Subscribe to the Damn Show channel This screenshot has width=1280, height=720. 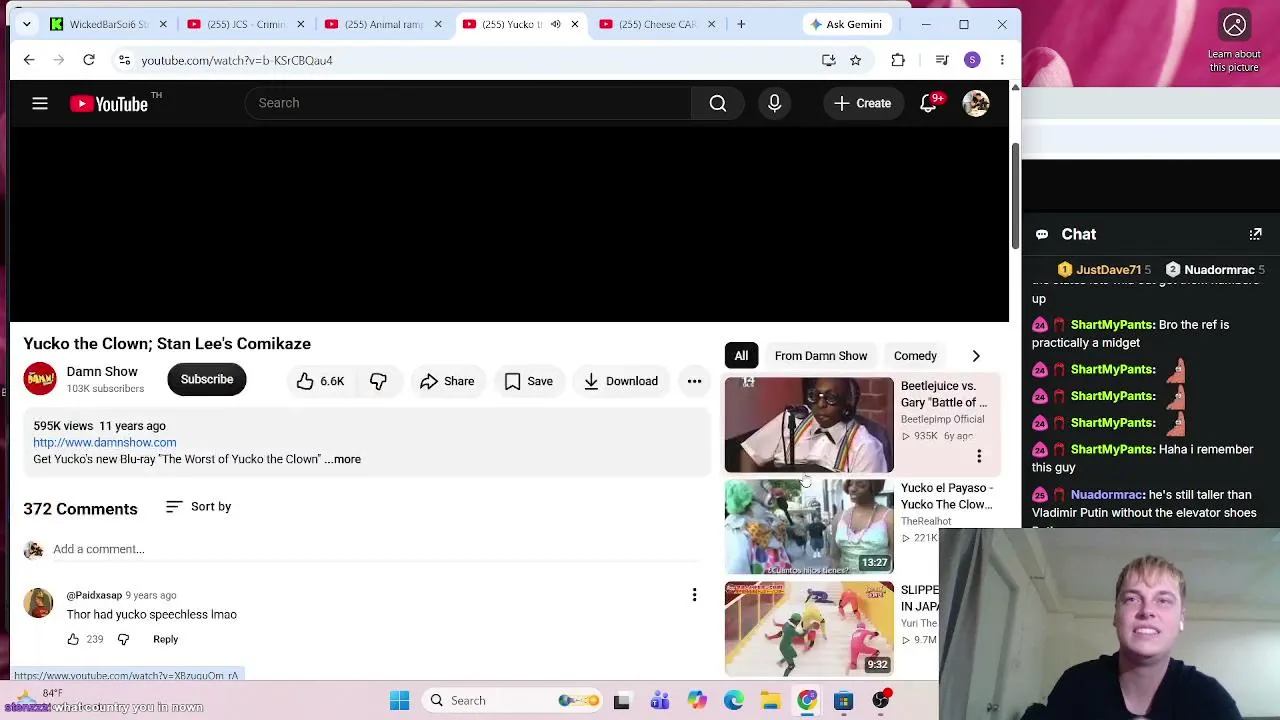click(x=207, y=380)
